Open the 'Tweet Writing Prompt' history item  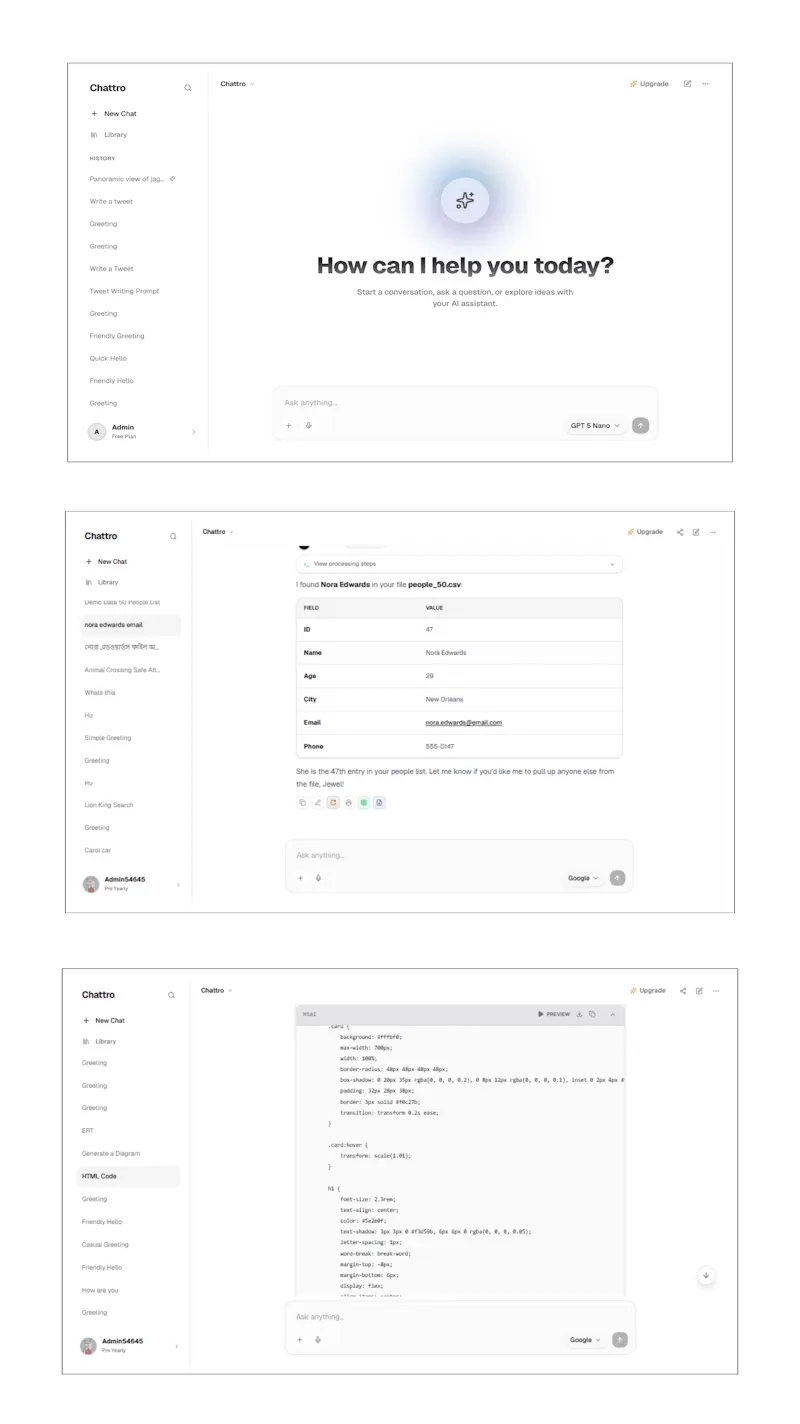(x=125, y=291)
